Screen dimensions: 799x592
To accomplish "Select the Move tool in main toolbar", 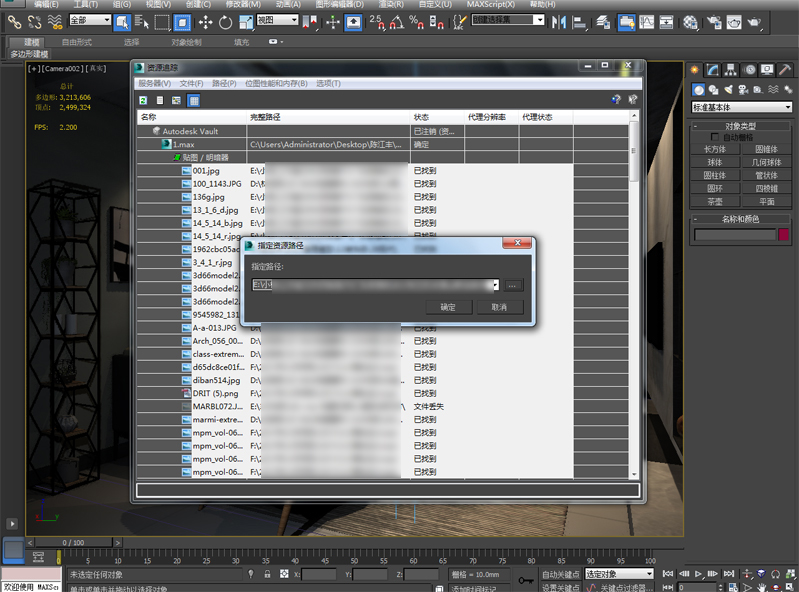I will 205,21.
